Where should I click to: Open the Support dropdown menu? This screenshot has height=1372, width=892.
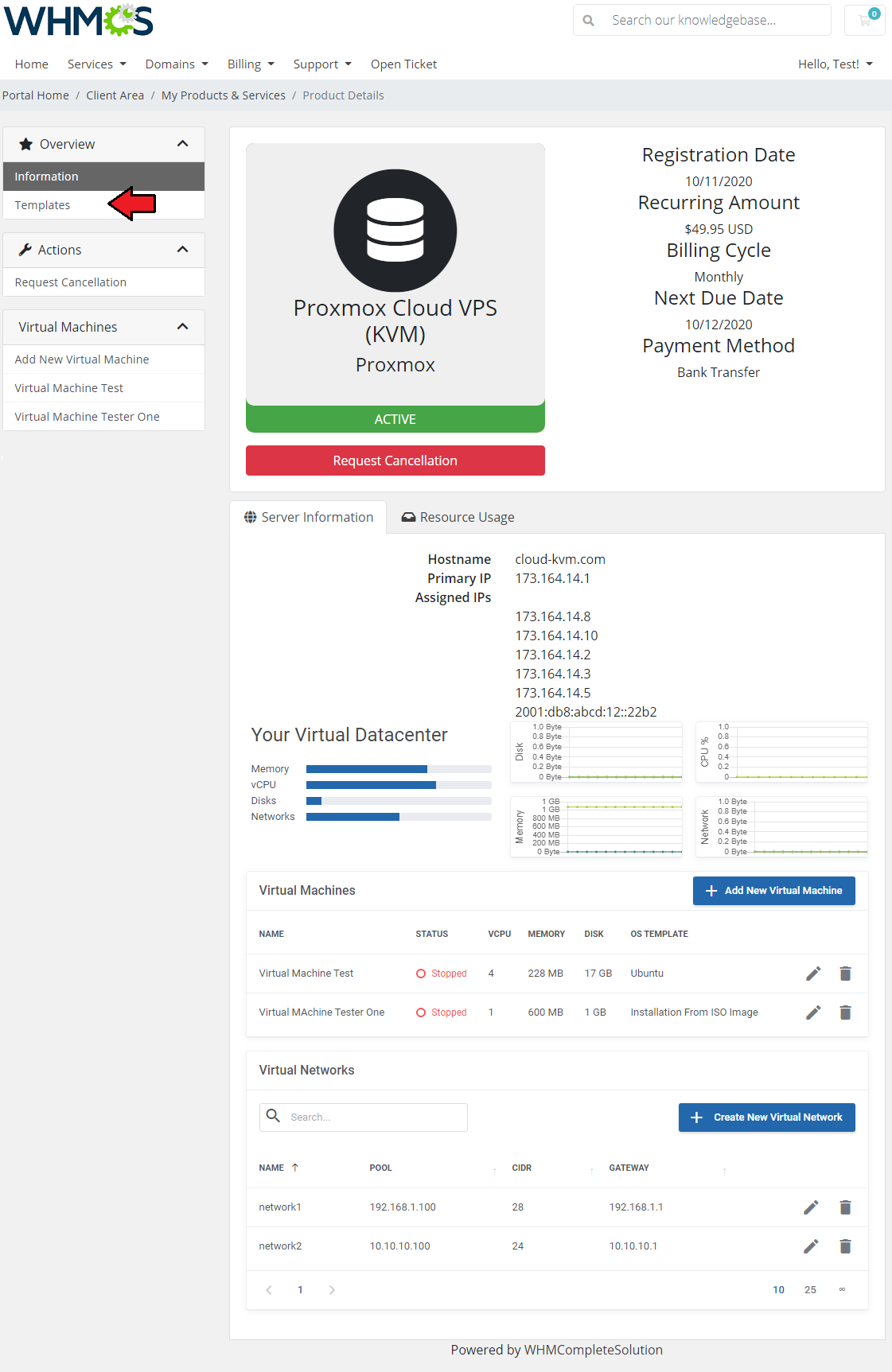(x=322, y=64)
